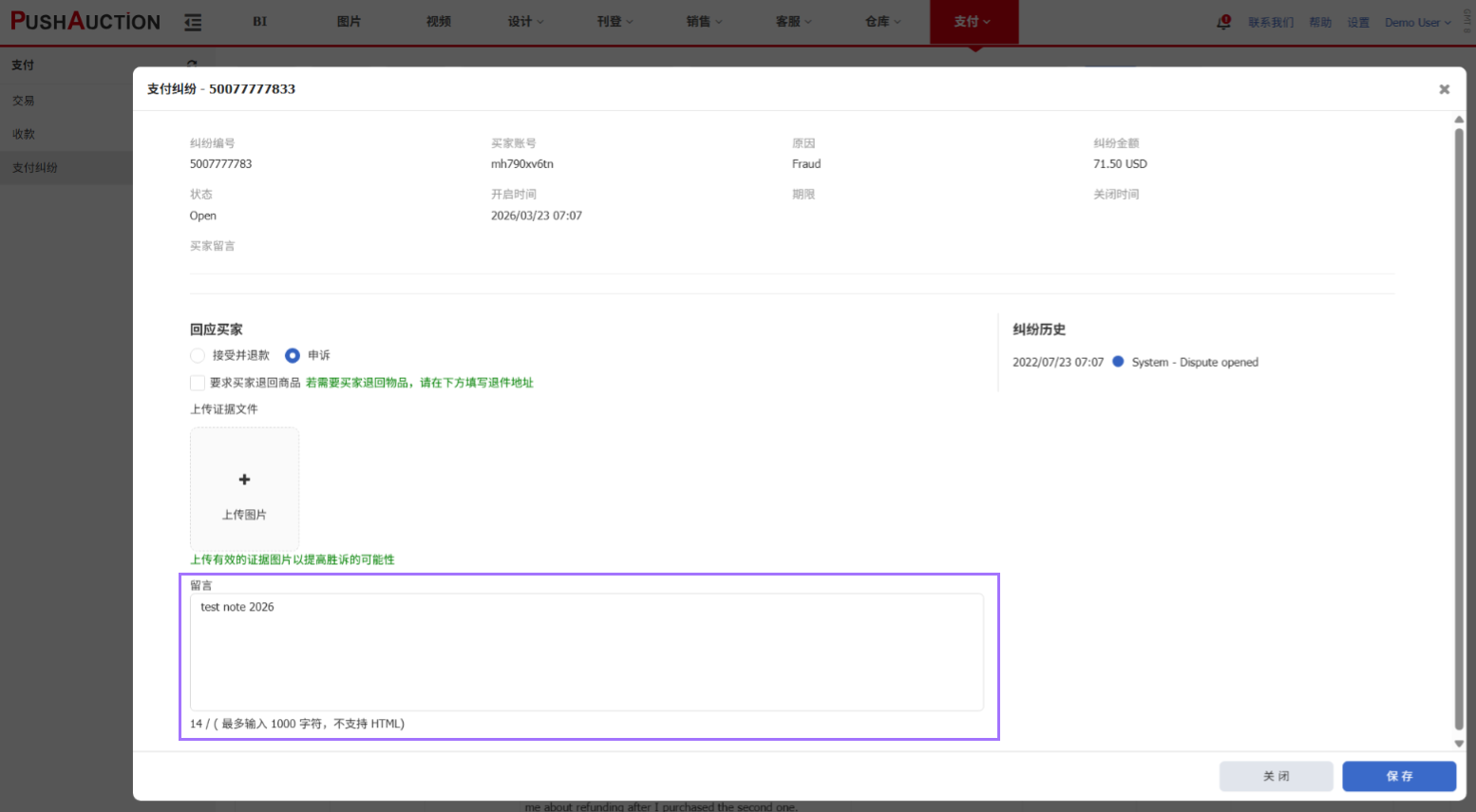Click the dialog vertical scrollbar
This screenshot has height=812, width=1476.
1459,428
